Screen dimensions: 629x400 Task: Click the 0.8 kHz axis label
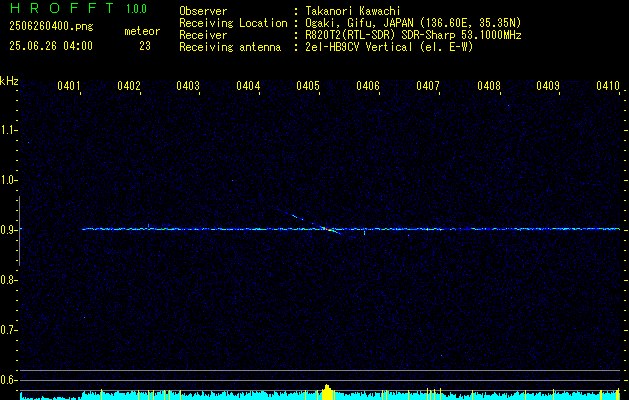pyautogui.click(x=8, y=280)
